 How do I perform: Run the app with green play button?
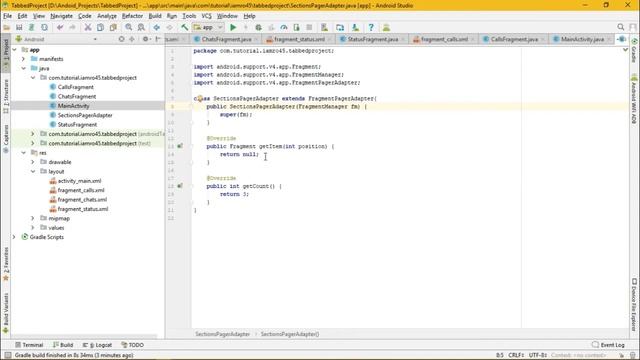tap(233, 27)
